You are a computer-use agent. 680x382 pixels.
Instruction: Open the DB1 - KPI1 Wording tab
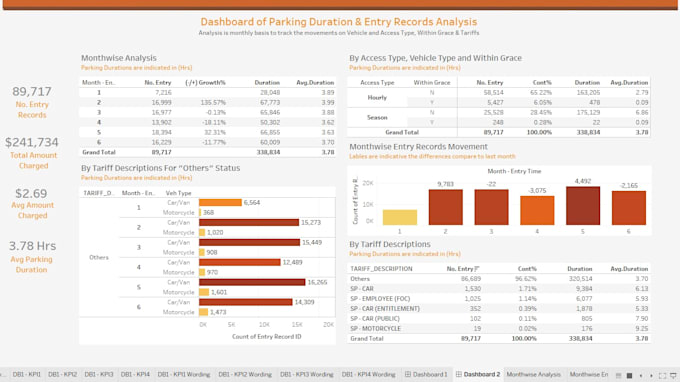tap(183, 374)
